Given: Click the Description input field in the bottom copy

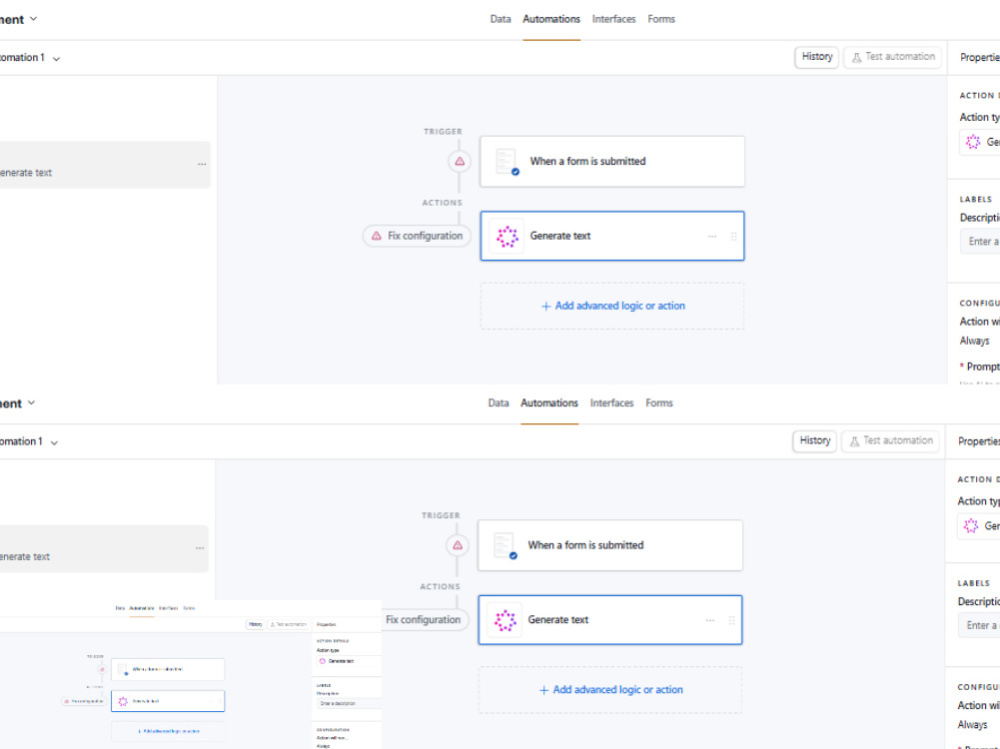Looking at the screenshot, I should [978, 626].
